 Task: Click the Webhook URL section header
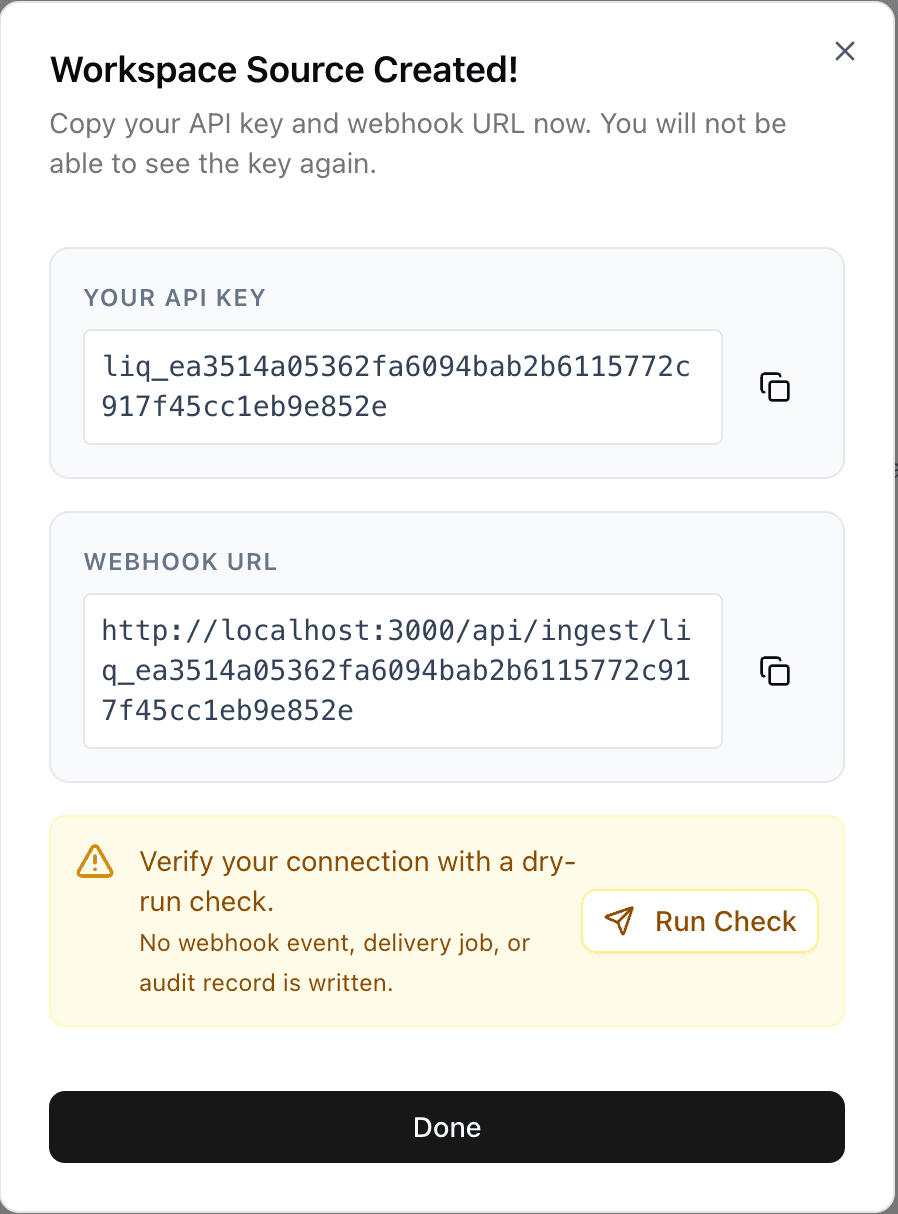click(180, 562)
